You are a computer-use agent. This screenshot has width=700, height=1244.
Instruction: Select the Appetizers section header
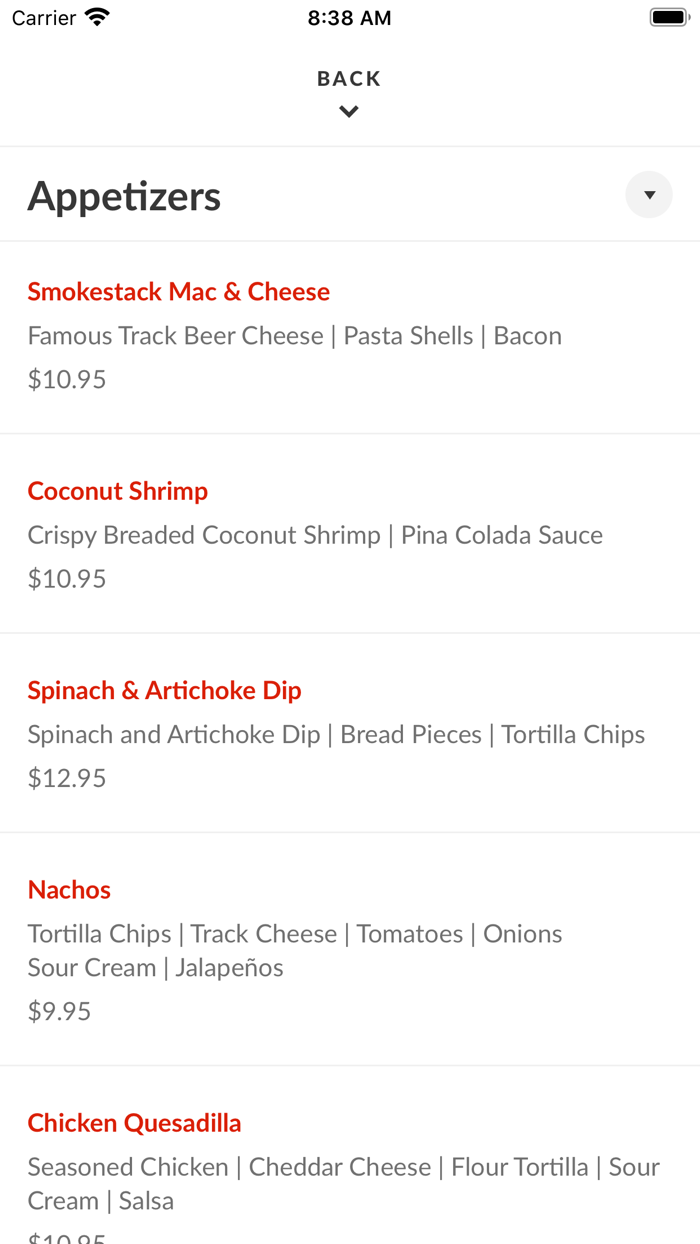point(124,196)
